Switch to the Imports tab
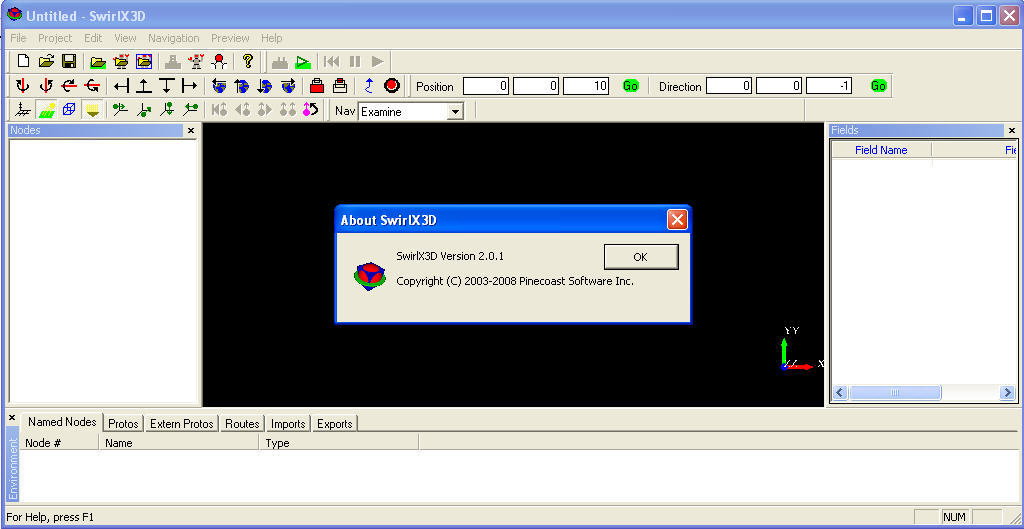Image resolution: width=1024 pixels, height=529 pixels. pyautogui.click(x=288, y=424)
